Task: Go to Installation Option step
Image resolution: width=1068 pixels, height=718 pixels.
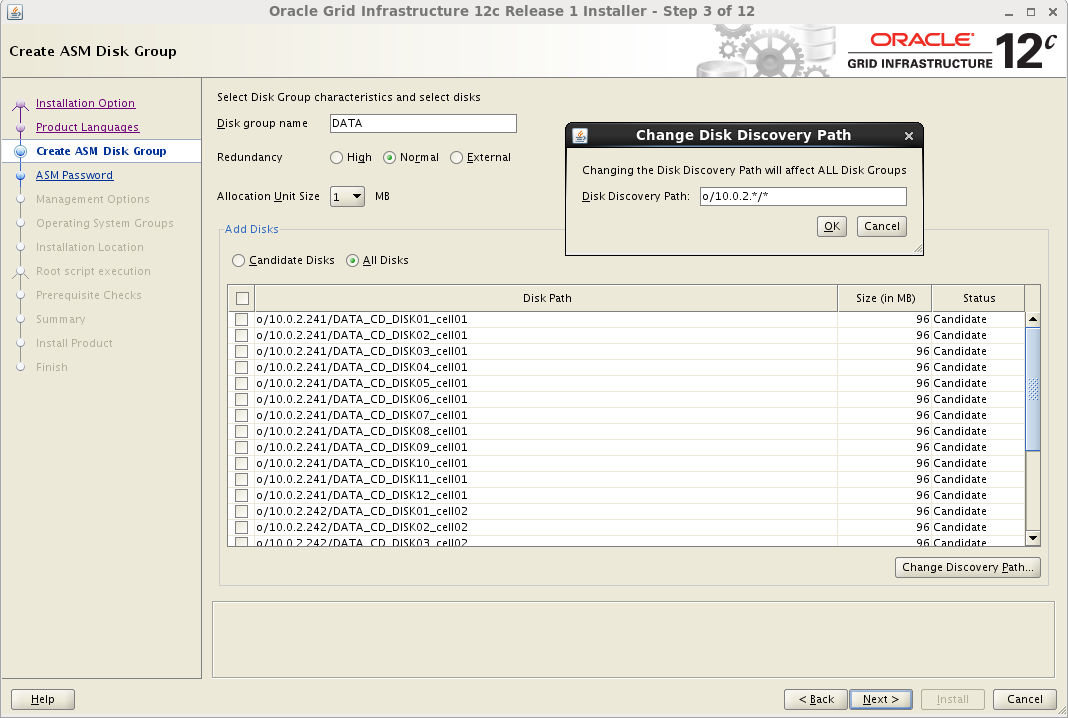Action: point(85,103)
